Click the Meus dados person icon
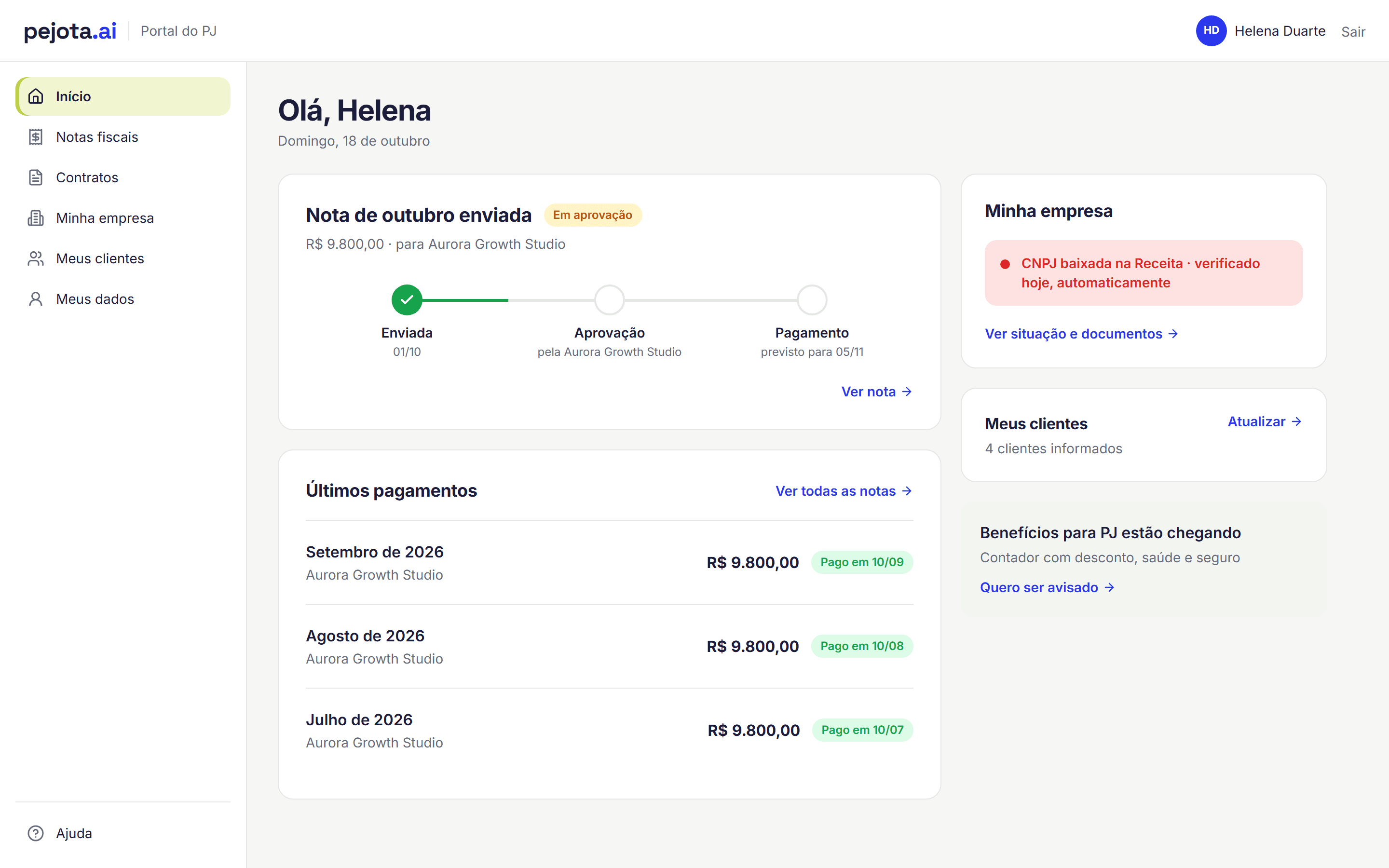Image resolution: width=1389 pixels, height=868 pixels. click(x=36, y=299)
